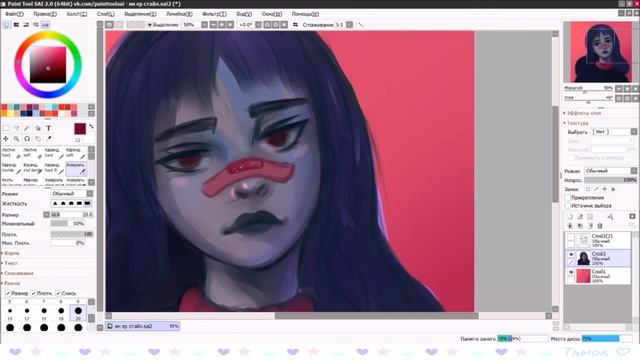The image size is (640, 360).
Task: Select the hardest flat hardness shape
Action: pyautogui.click(x=87, y=203)
